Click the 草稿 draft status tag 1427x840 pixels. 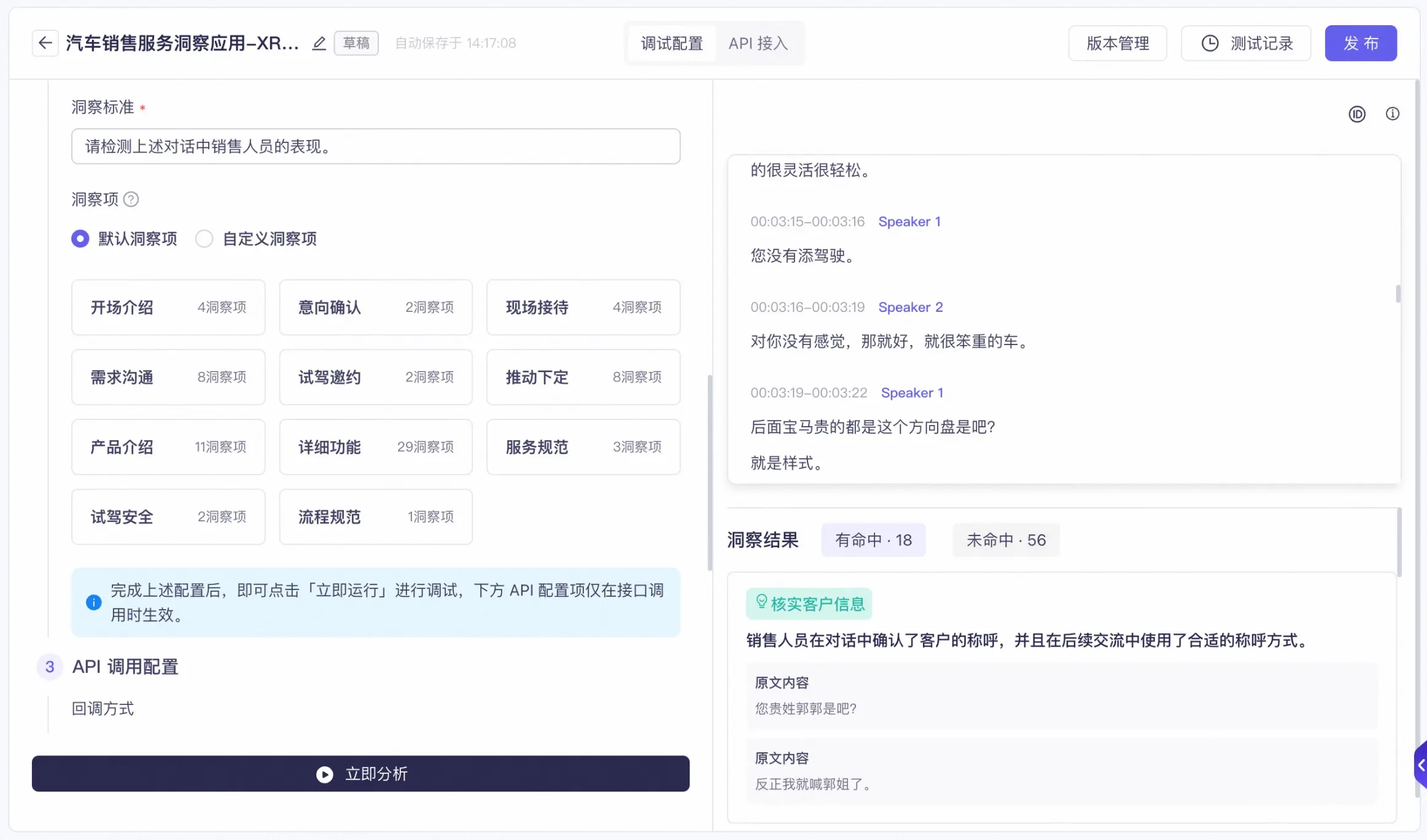(x=356, y=43)
